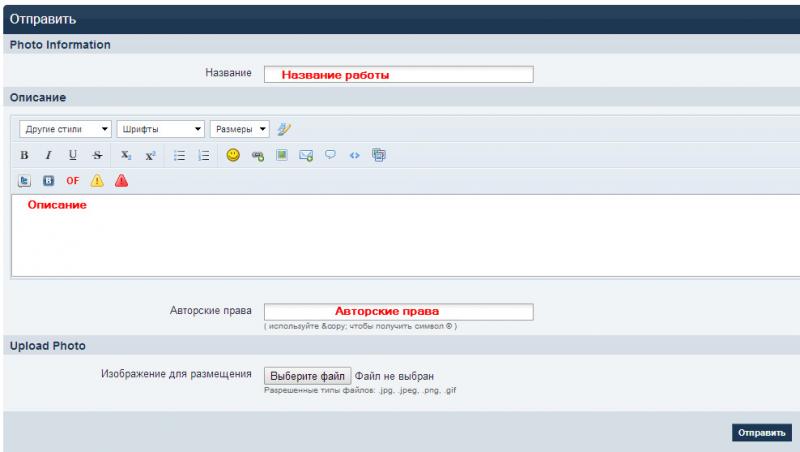Click the Название input field
The image size is (800, 452).
pyautogui.click(x=398, y=74)
